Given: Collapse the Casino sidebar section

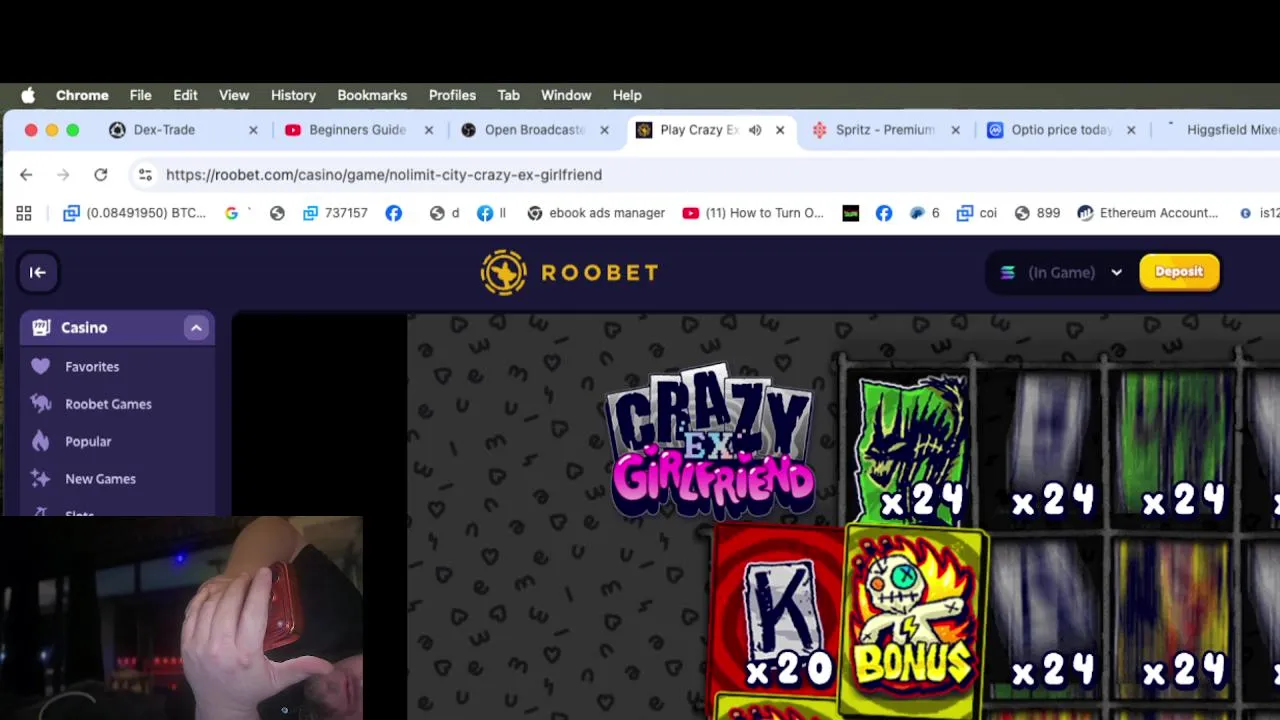Looking at the screenshot, I should tap(196, 328).
